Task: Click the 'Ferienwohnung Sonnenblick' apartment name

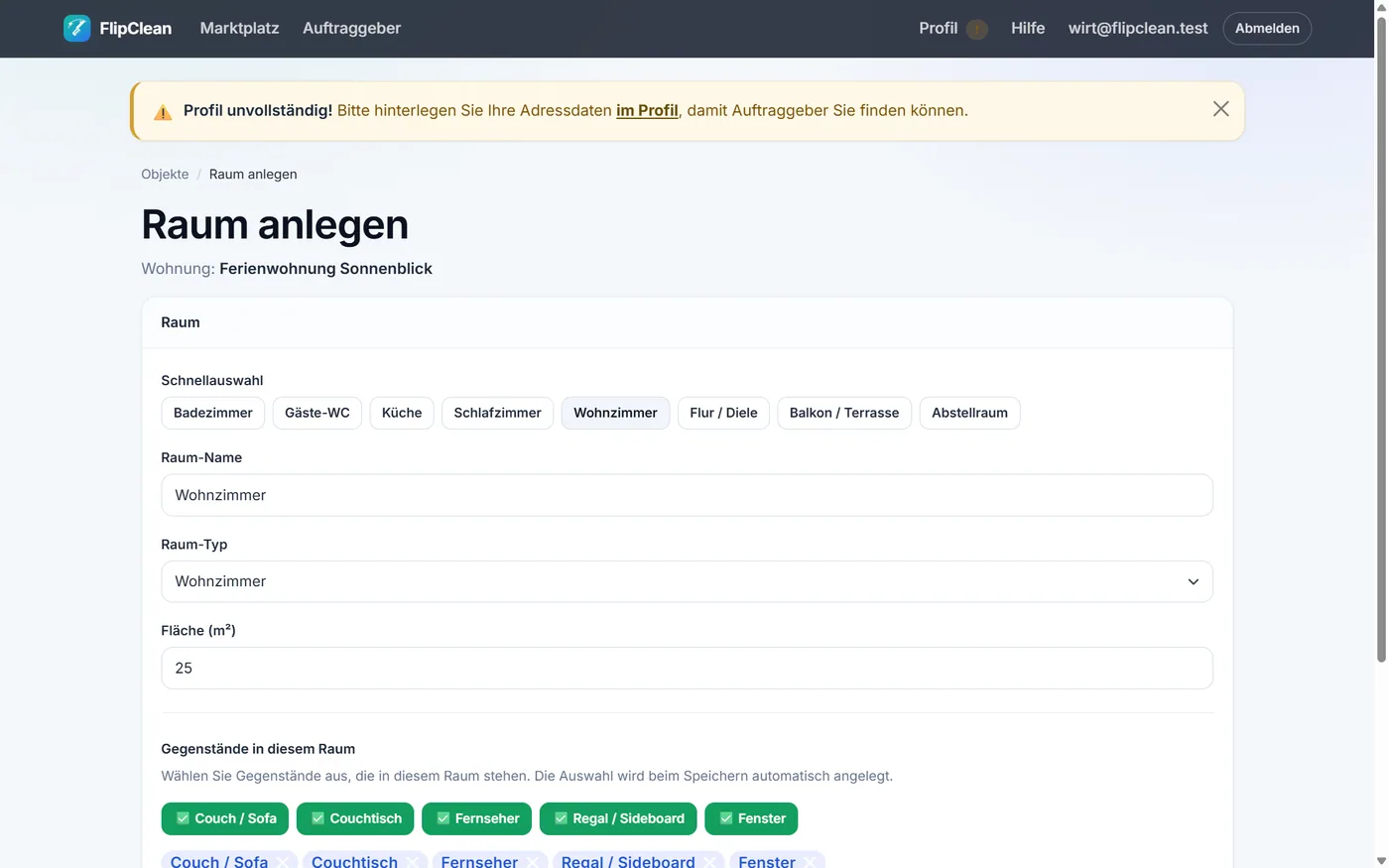Action: coord(325,269)
